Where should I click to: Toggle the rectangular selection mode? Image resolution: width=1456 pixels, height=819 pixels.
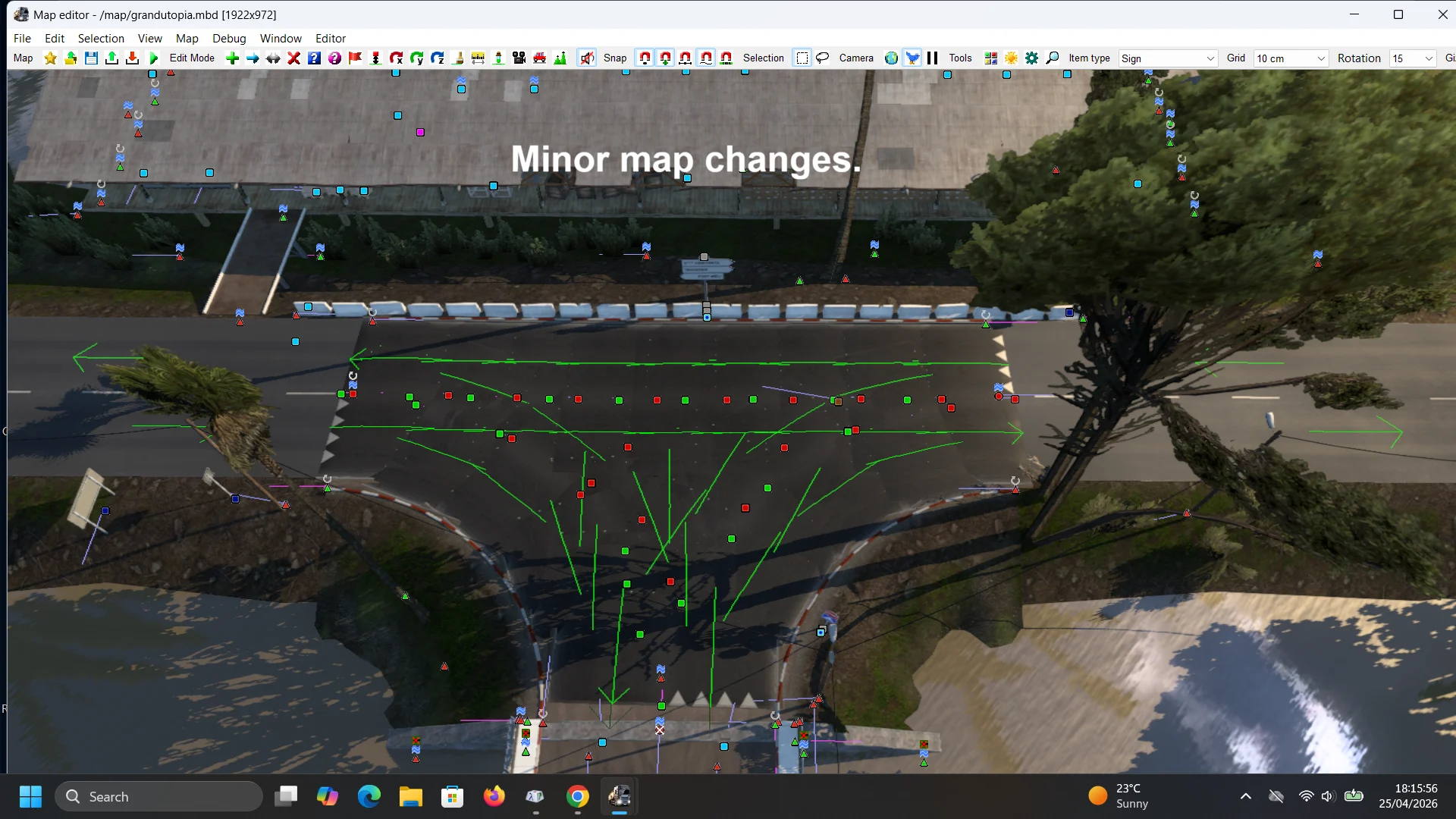coord(802,58)
